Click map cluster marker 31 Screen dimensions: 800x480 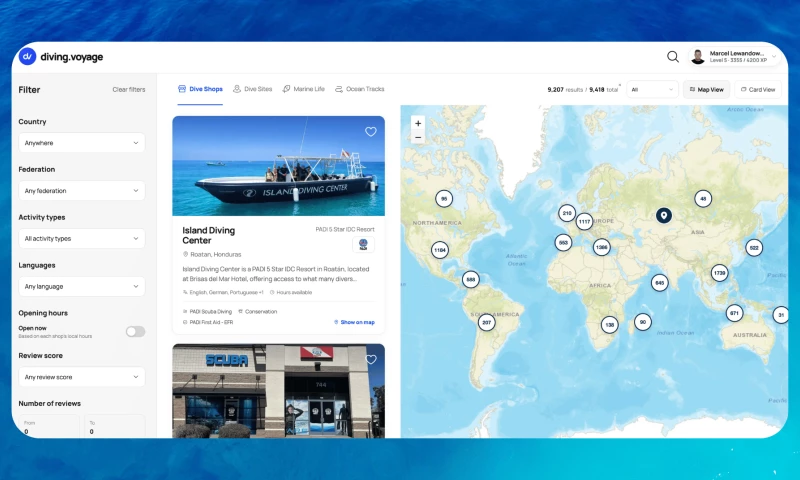(781, 315)
